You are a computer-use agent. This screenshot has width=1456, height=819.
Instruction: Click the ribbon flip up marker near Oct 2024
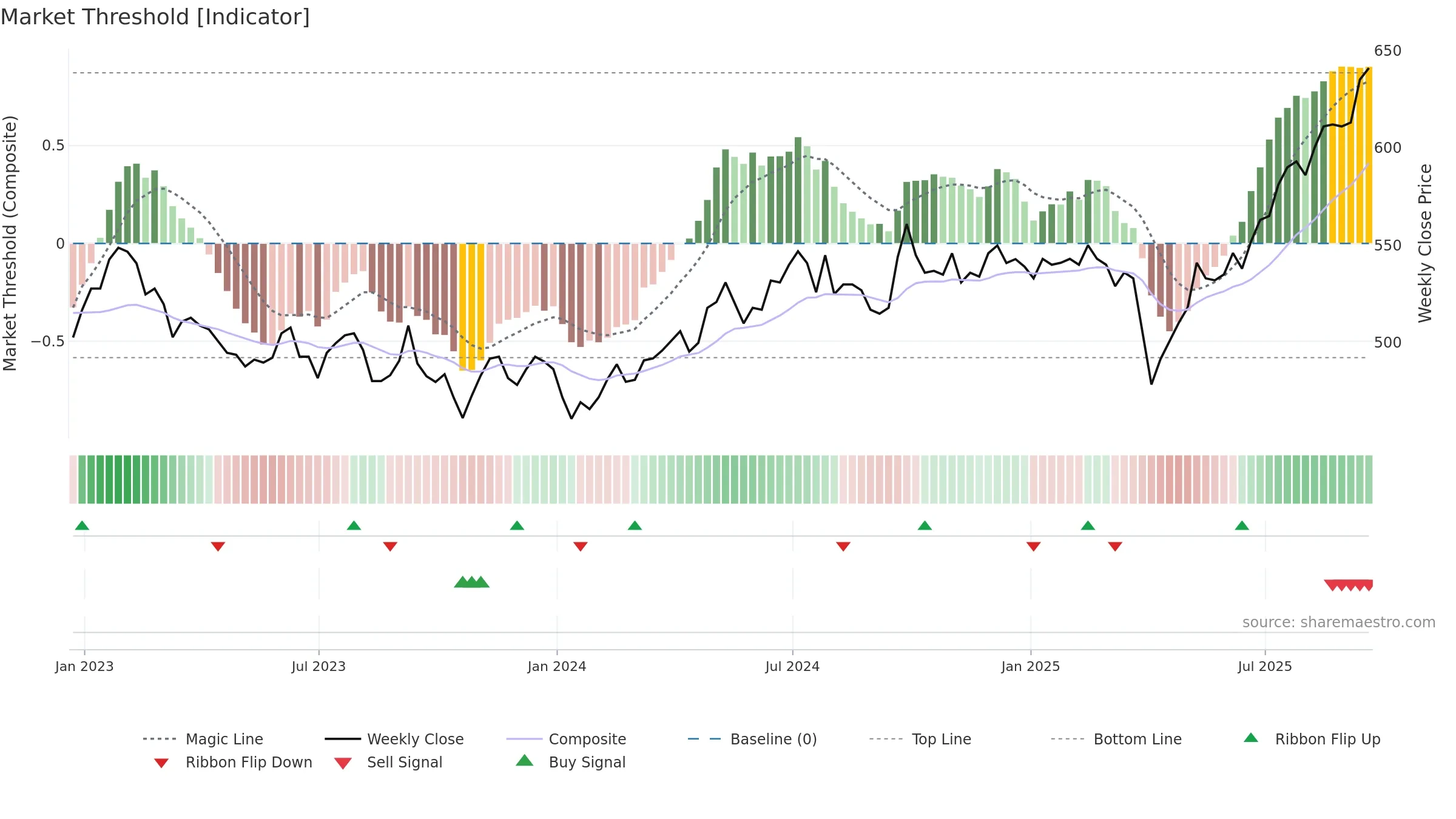[x=925, y=525]
